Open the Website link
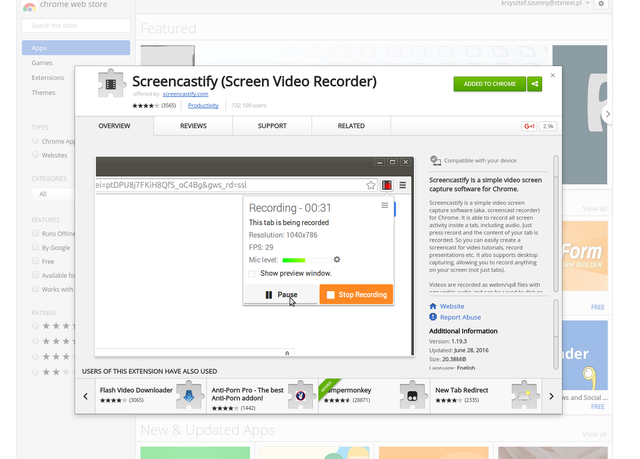Screen dimensions: 640x459 tap(452, 306)
